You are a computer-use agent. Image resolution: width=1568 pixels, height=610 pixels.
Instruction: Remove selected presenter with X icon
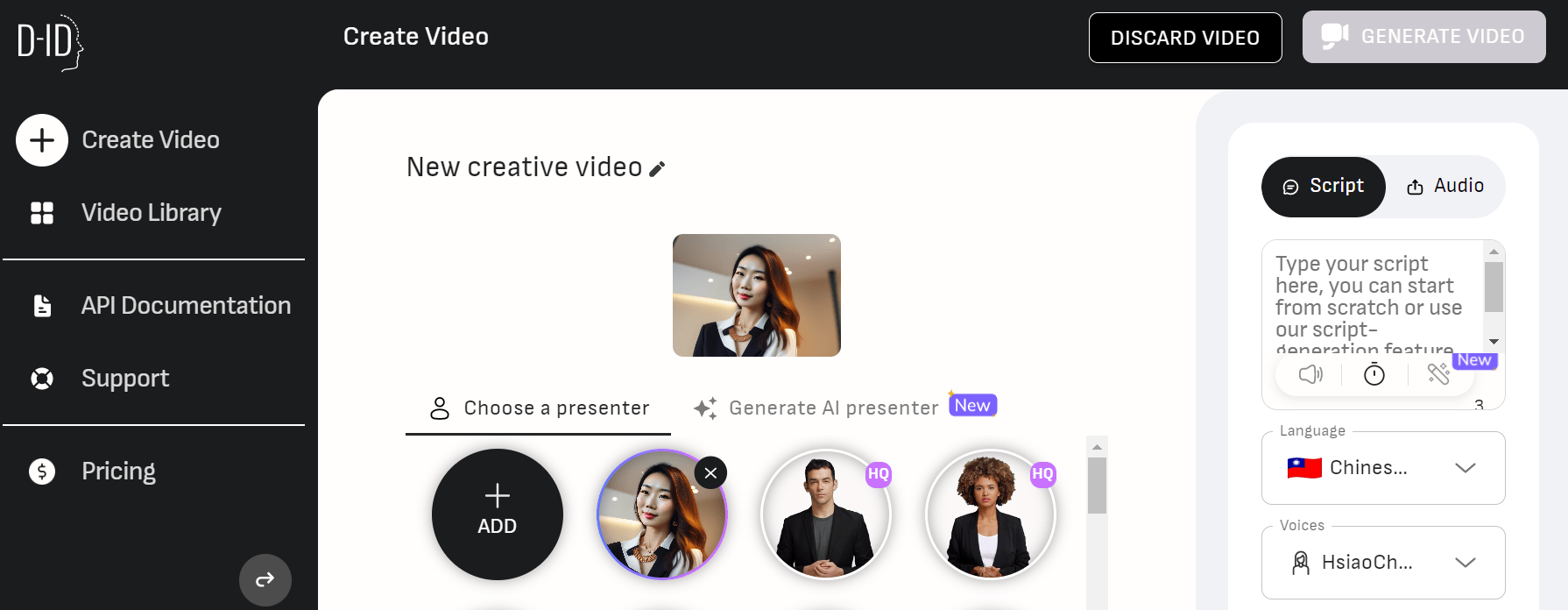pos(710,473)
